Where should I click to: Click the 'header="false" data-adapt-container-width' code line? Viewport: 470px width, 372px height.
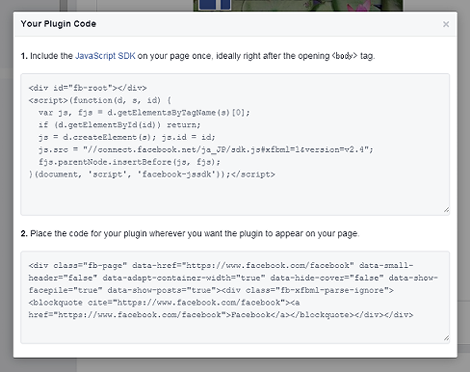click(x=233, y=278)
